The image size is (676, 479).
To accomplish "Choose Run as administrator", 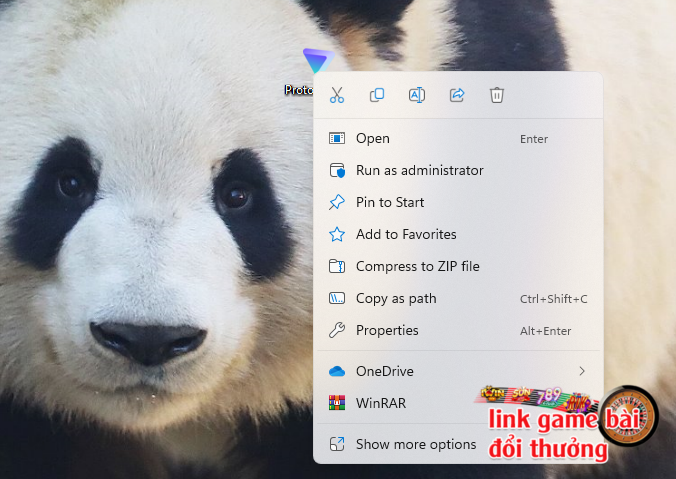I will (458, 170).
